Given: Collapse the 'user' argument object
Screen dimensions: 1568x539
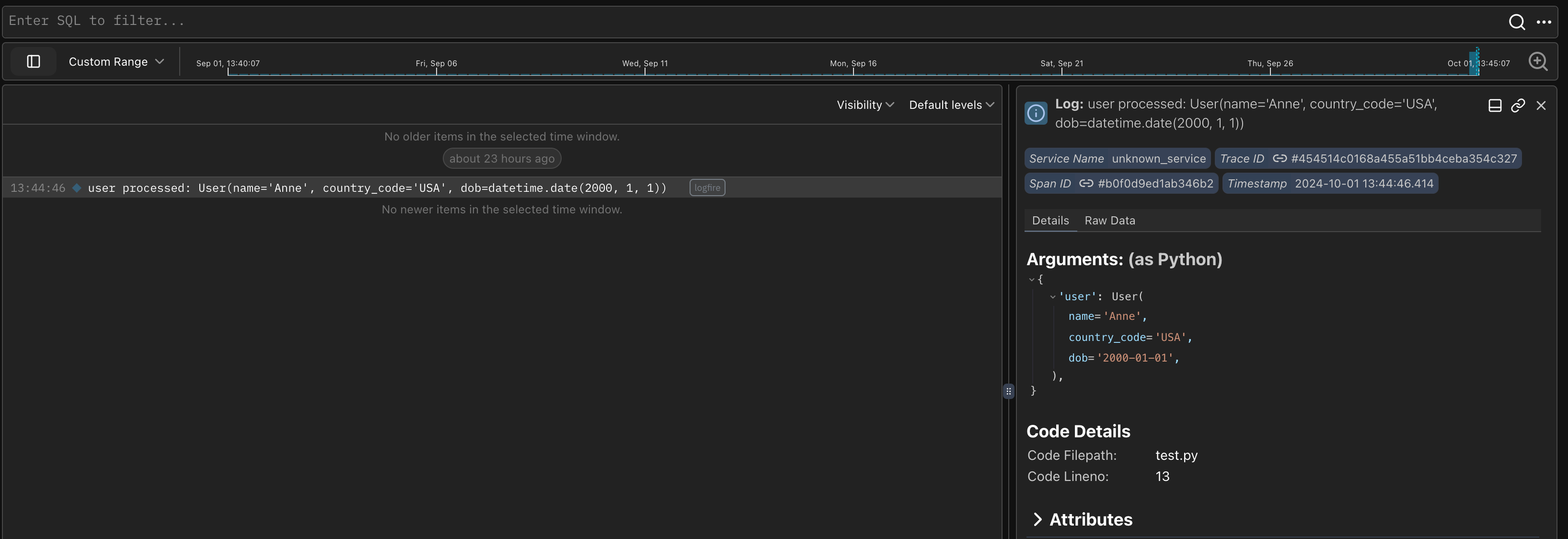Looking at the screenshot, I should click(1052, 297).
